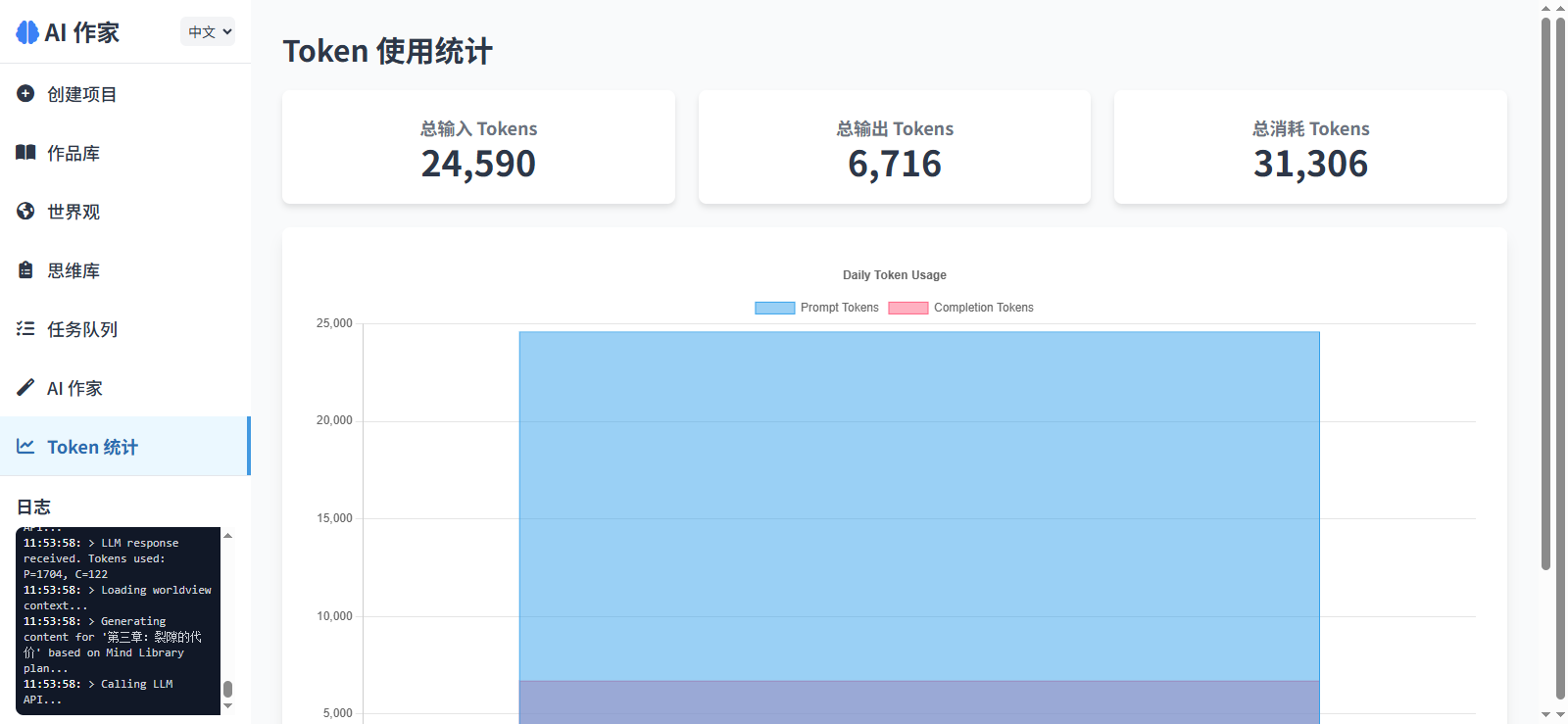Click the log panel scrollbar thumb

(227, 689)
